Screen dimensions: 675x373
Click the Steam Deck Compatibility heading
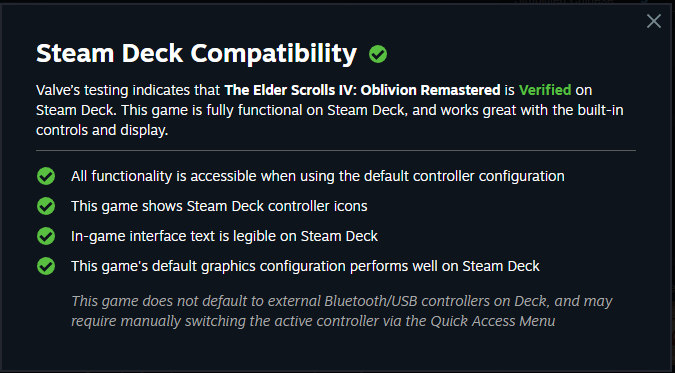pyautogui.click(x=196, y=54)
